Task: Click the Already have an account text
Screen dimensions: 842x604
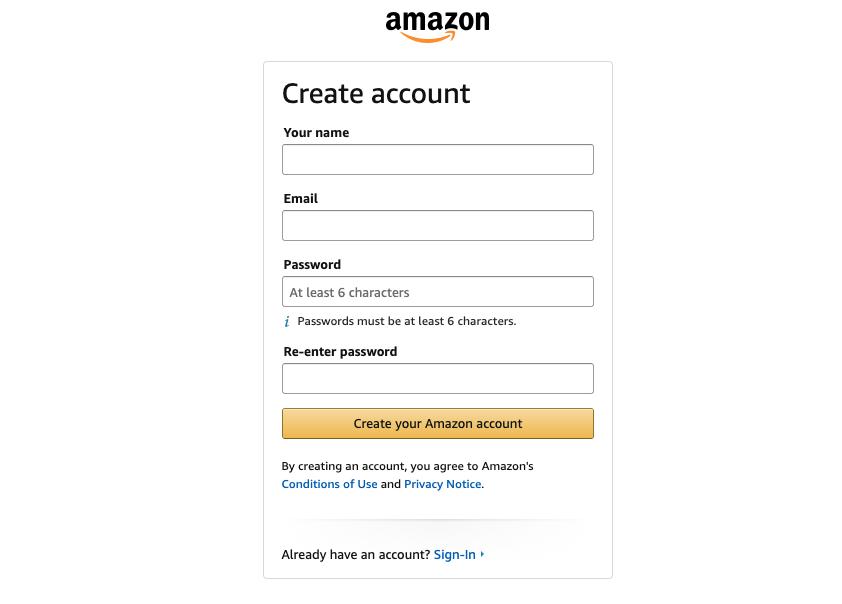Action: pos(355,555)
